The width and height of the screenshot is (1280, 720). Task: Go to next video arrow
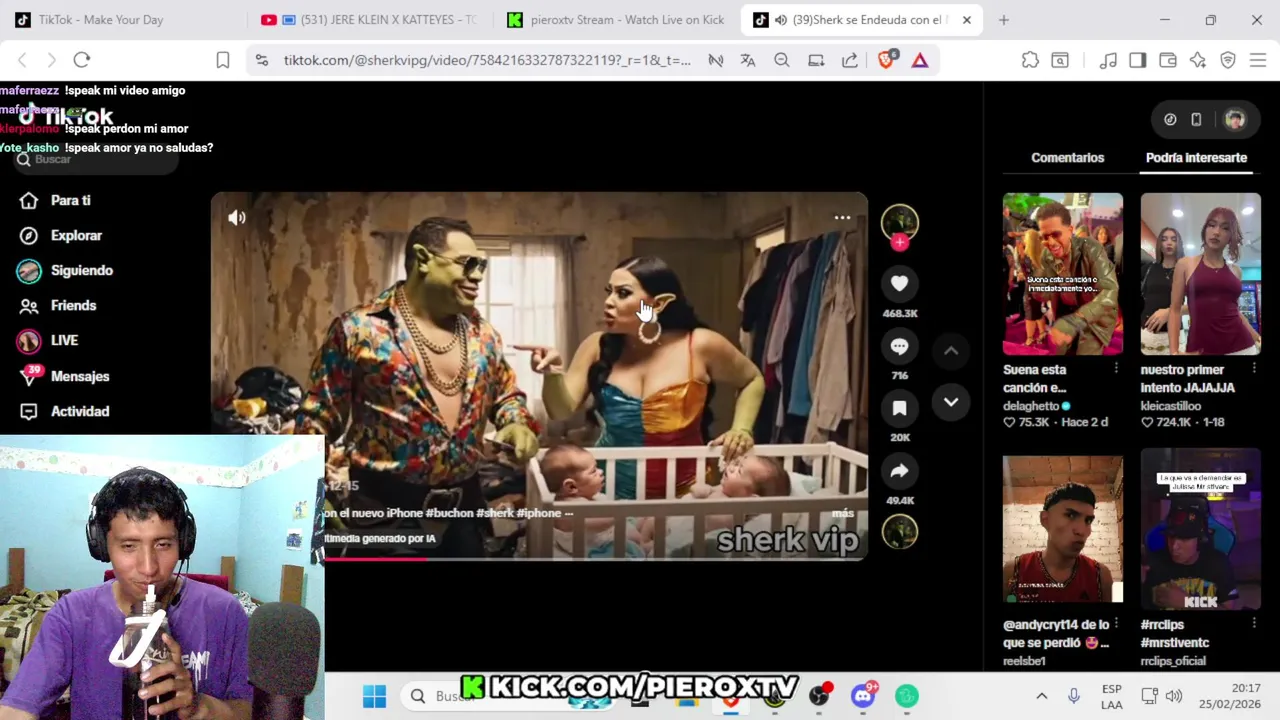951,402
